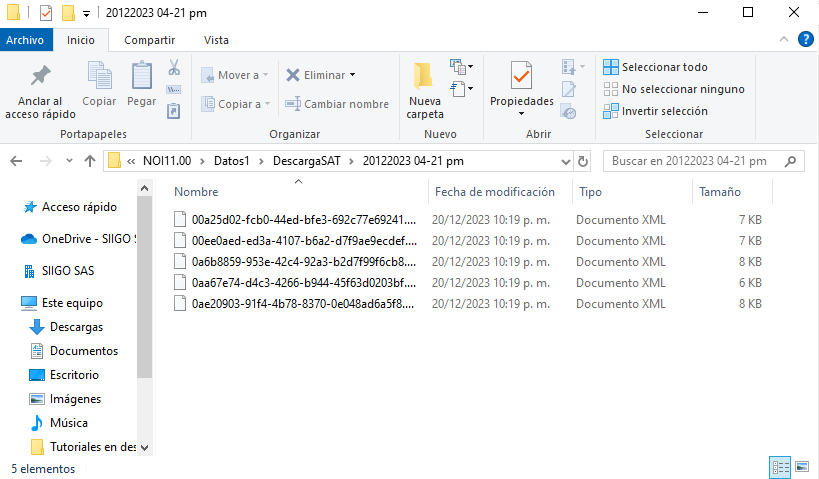Go up one folder level arrow

coord(90,160)
